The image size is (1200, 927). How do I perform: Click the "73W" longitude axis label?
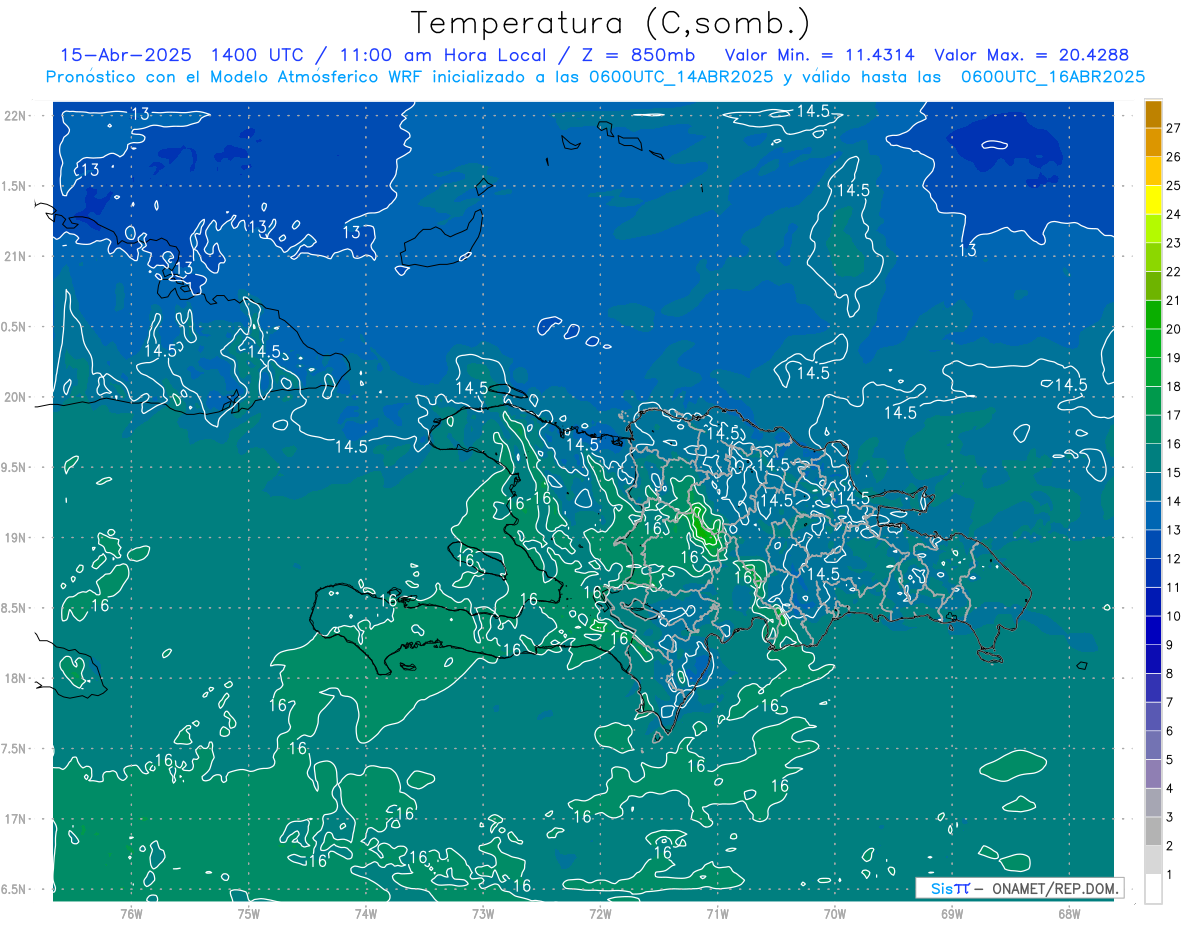pos(483,913)
